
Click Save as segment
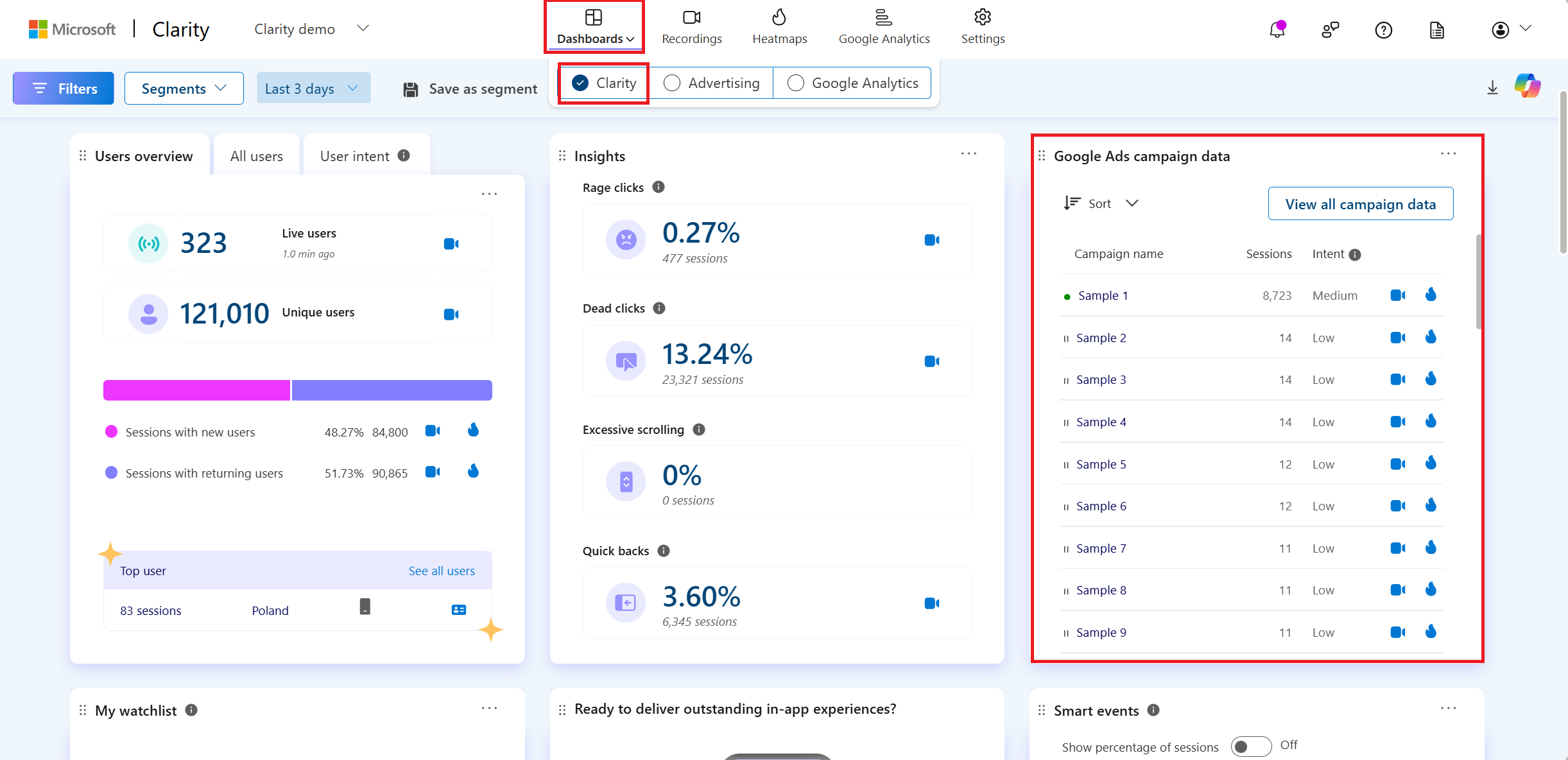click(470, 89)
